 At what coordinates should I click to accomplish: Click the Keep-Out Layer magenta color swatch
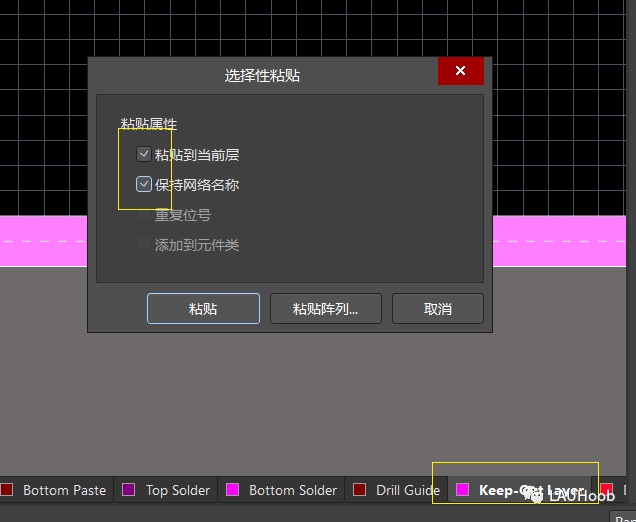(x=462, y=490)
